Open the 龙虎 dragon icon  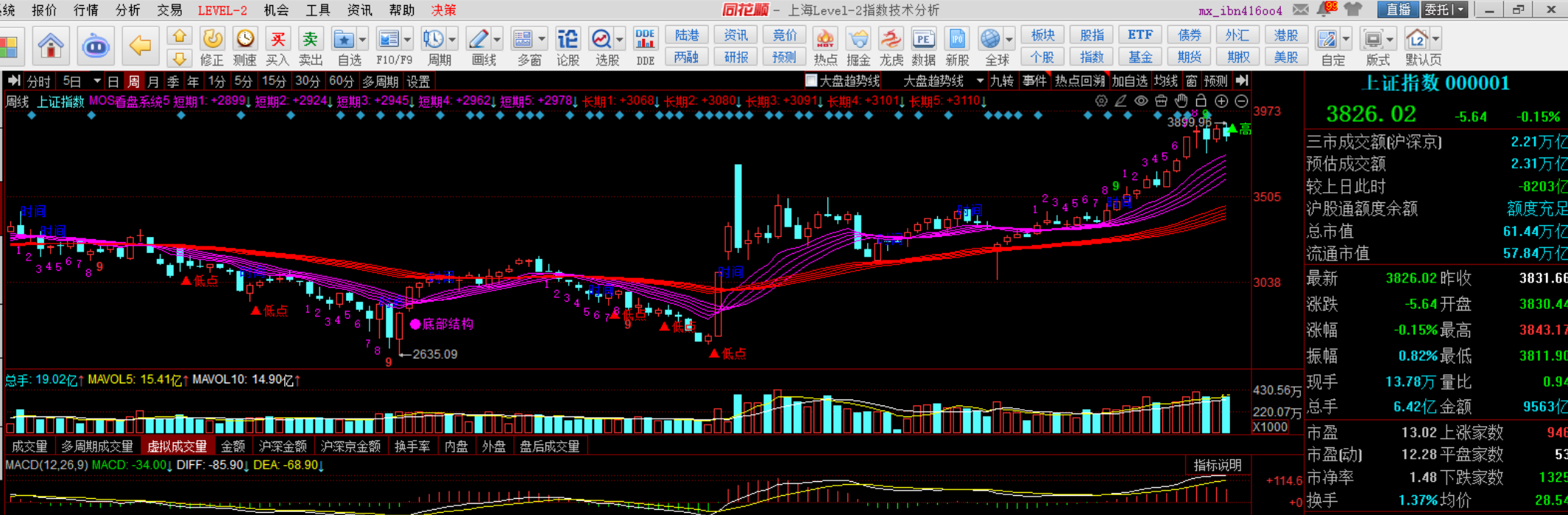(x=891, y=38)
